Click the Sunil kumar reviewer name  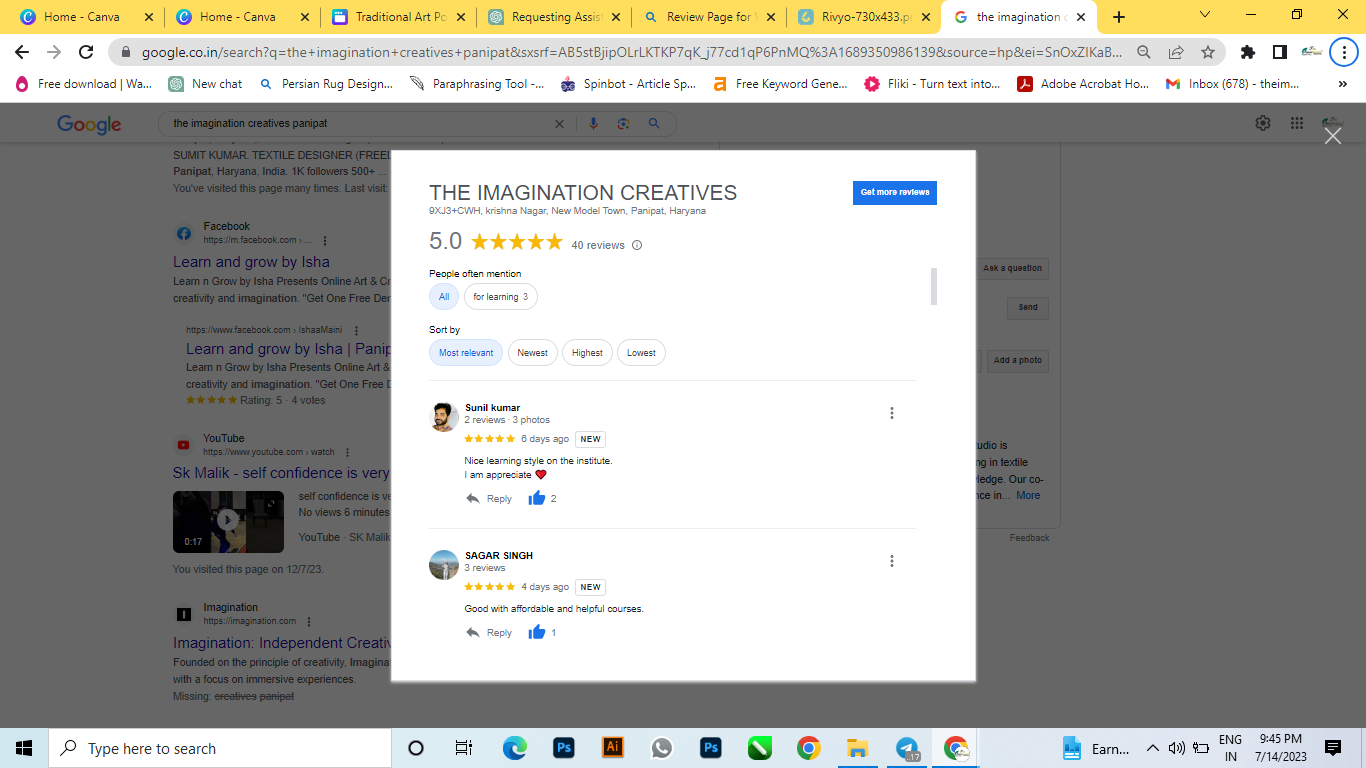click(493, 408)
